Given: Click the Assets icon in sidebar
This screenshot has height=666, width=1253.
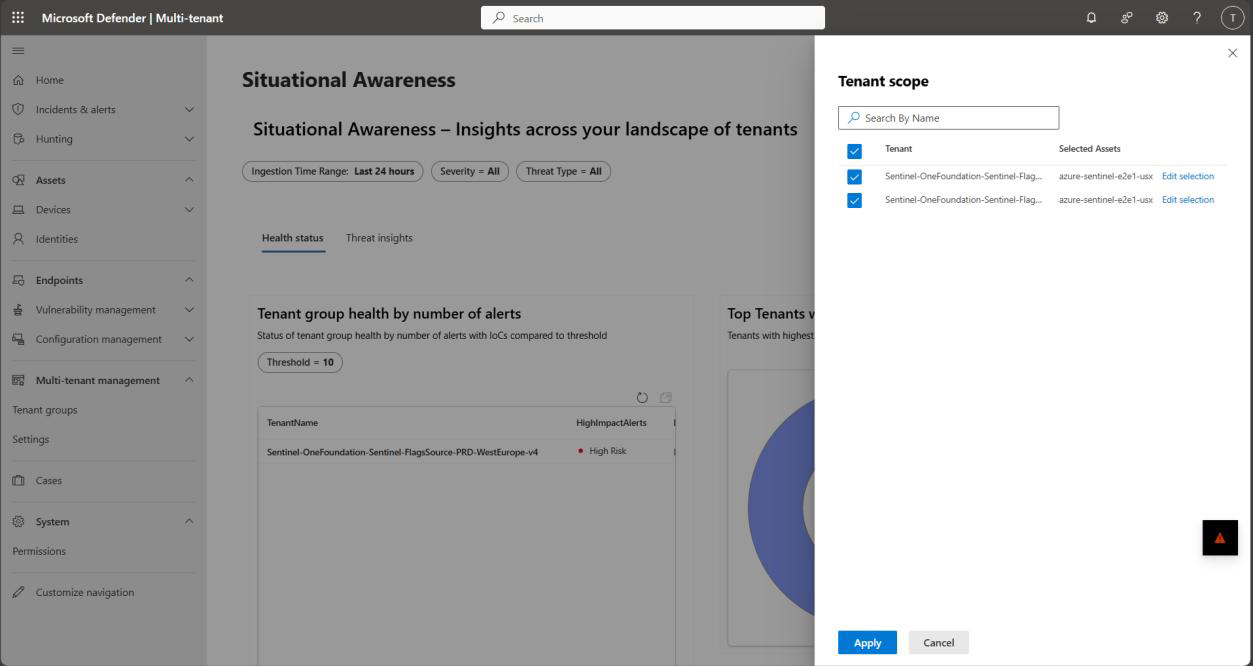Looking at the screenshot, I should tap(18, 180).
